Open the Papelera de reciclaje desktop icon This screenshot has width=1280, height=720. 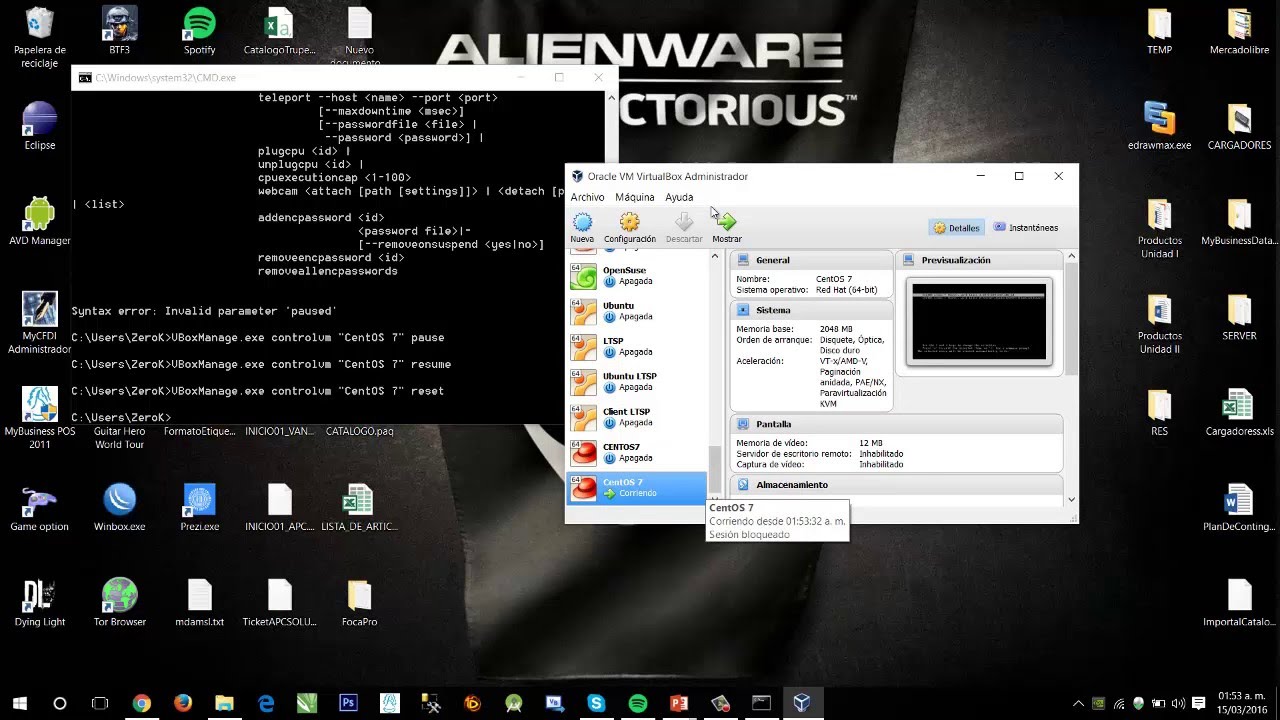[x=40, y=38]
